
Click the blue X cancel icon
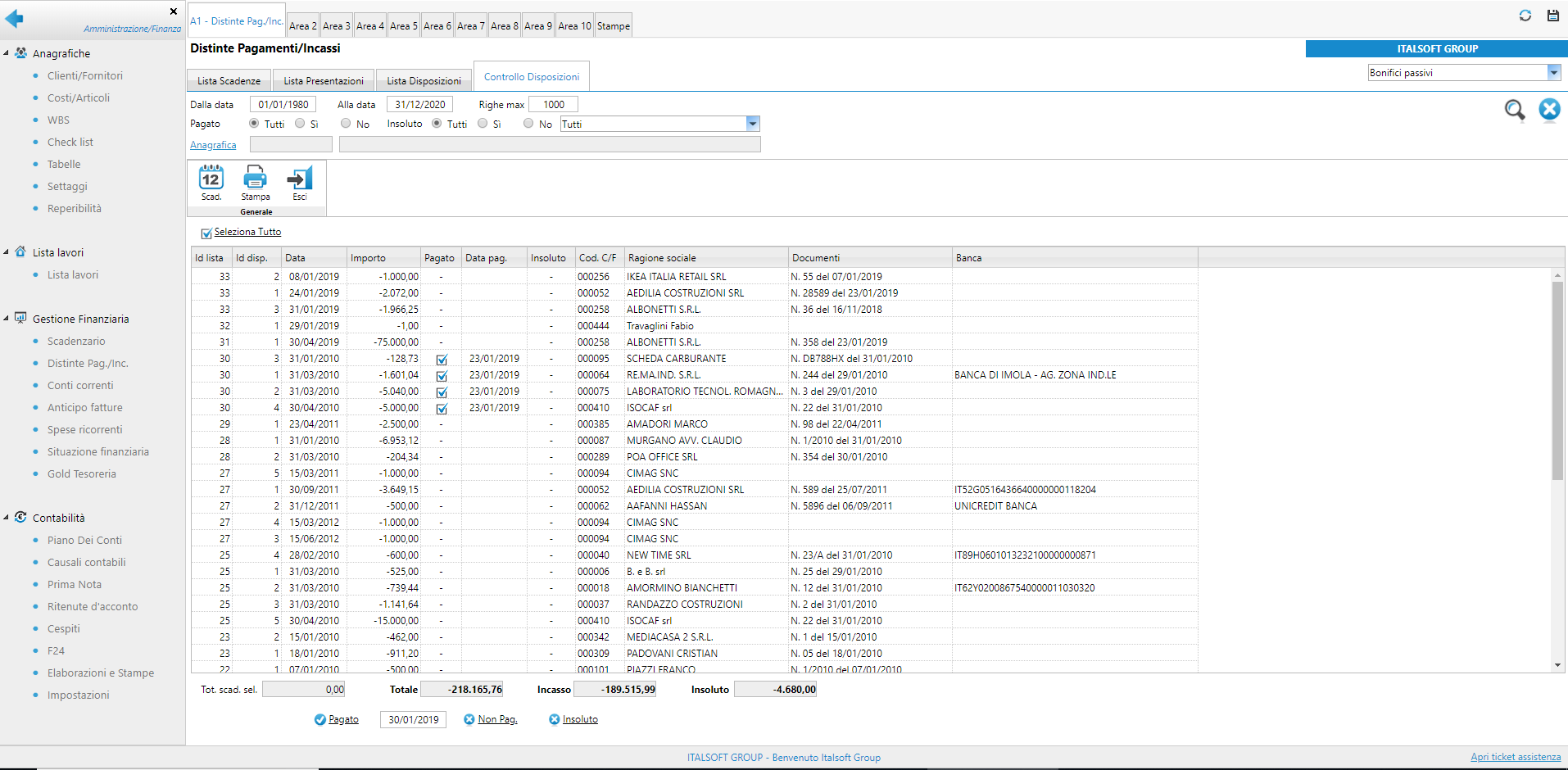click(x=1549, y=109)
